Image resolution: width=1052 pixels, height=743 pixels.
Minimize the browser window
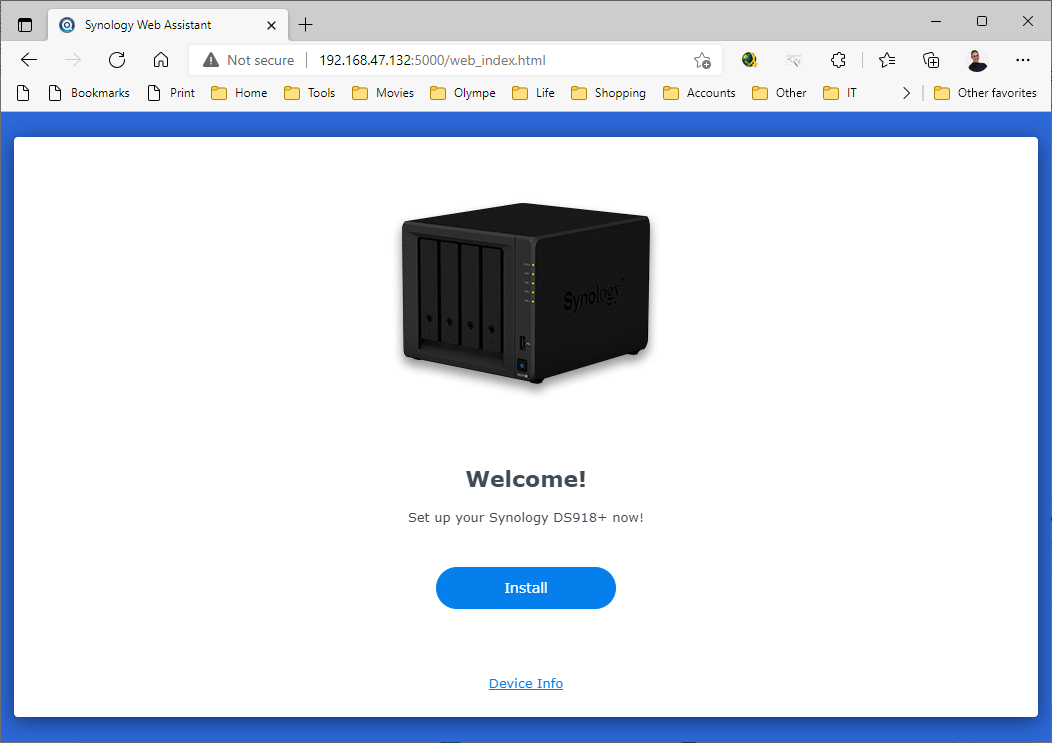point(936,21)
